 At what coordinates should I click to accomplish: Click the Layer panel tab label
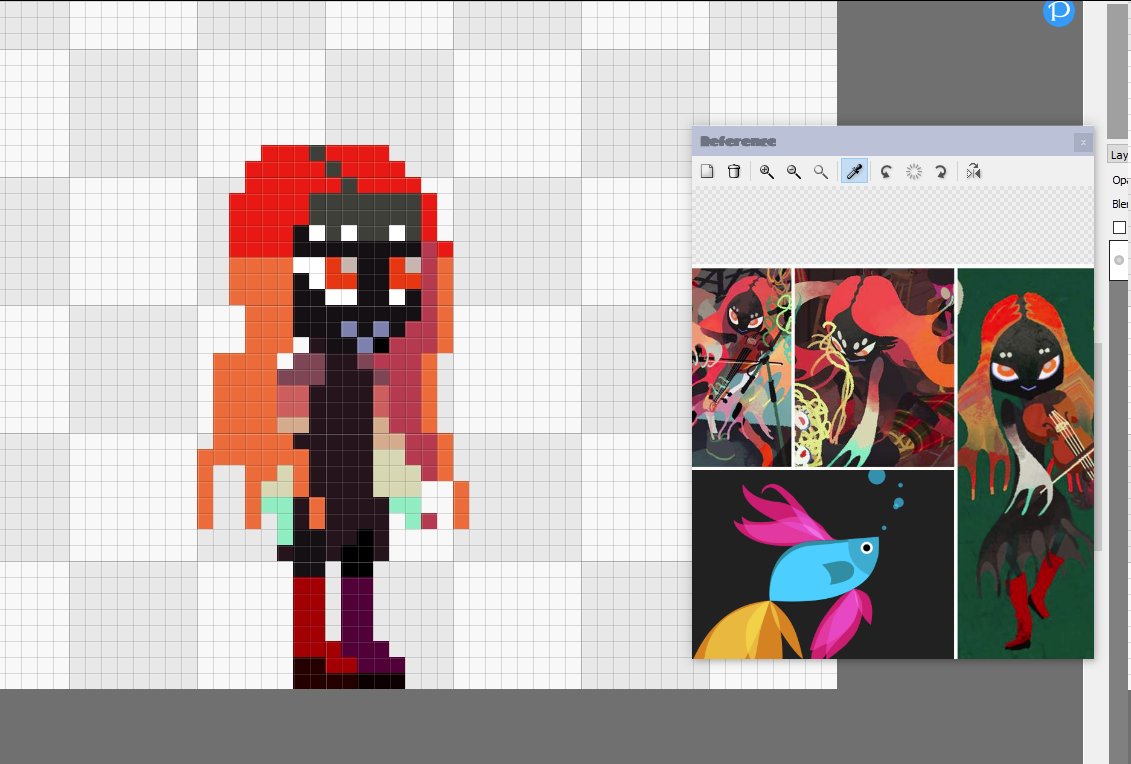1119,154
